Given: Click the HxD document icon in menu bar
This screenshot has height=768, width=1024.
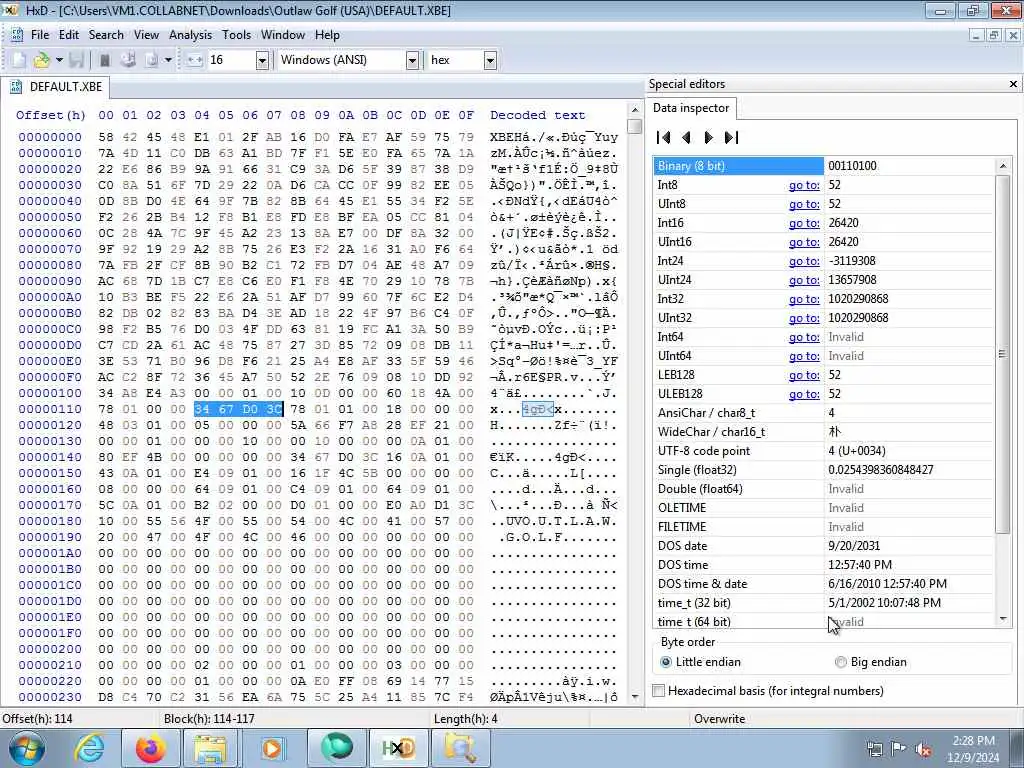Looking at the screenshot, I should 17,35.
